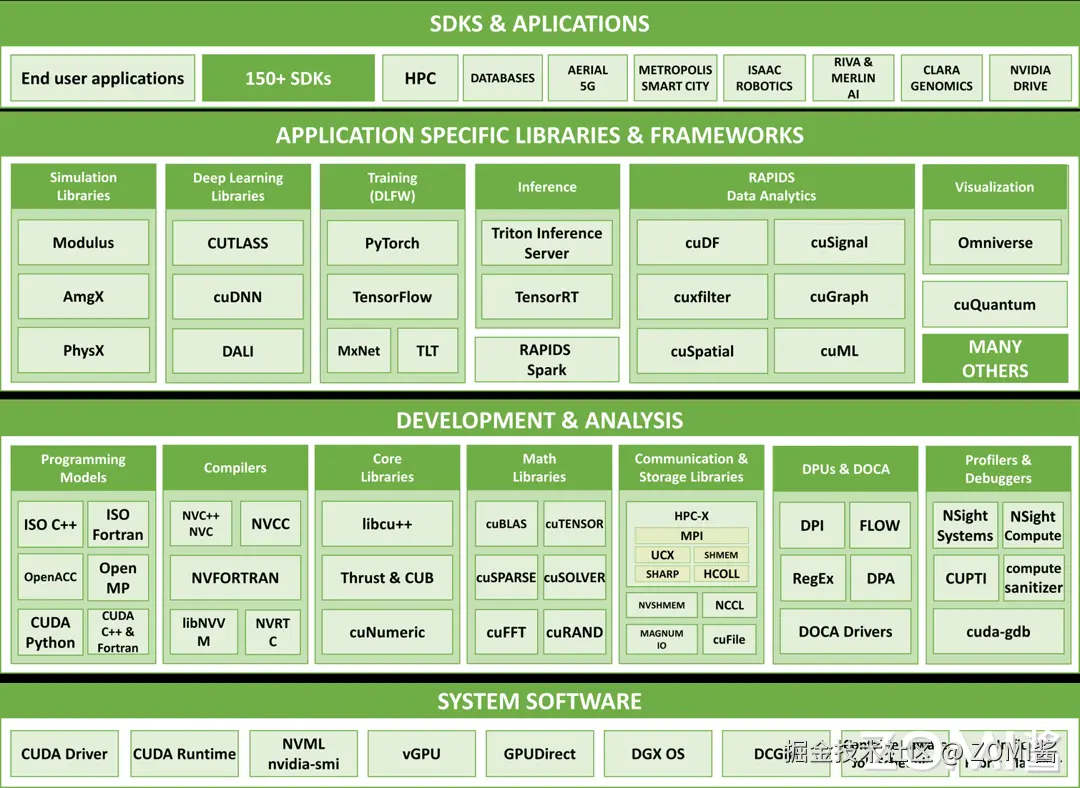This screenshot has height=788, width=1080.
Task: Expand the HPC-X group in Communication Libraries
Action: click(691, 516)
